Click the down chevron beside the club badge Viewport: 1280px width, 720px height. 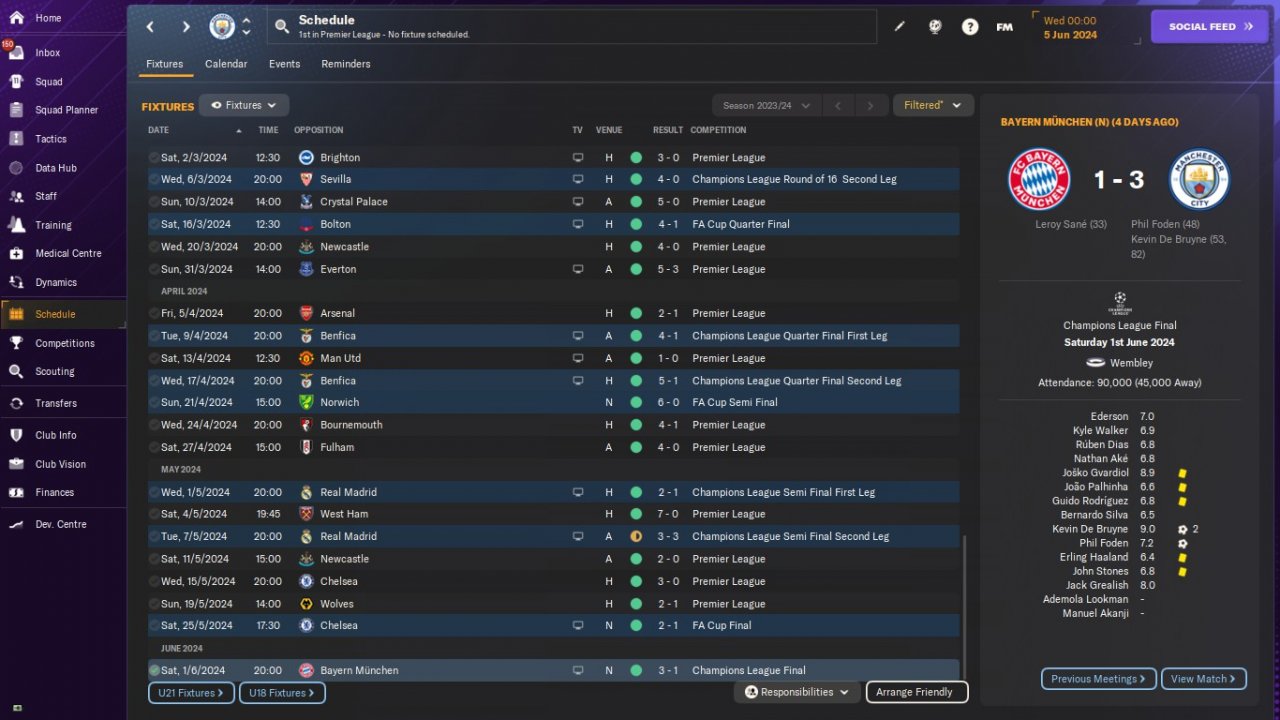tap(246, 34)
